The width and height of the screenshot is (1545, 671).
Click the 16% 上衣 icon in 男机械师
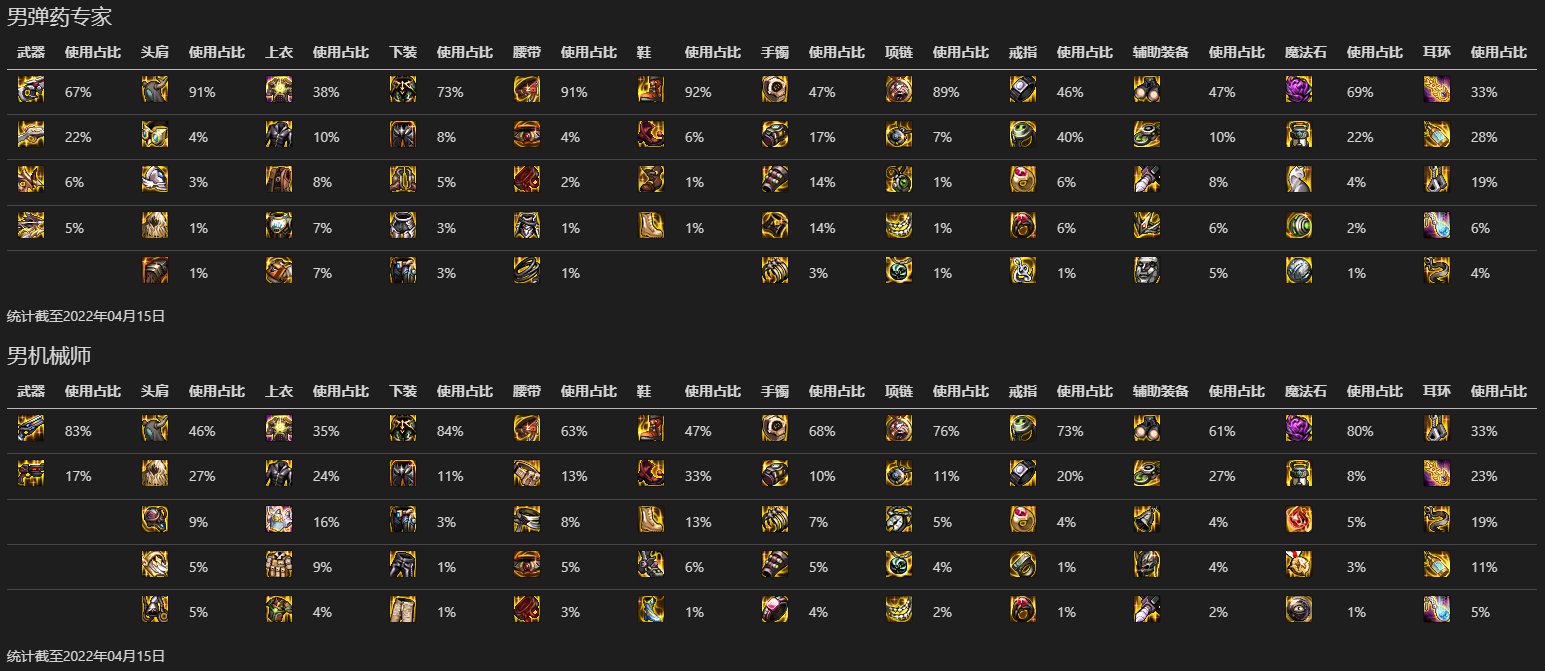coord(279,521)
